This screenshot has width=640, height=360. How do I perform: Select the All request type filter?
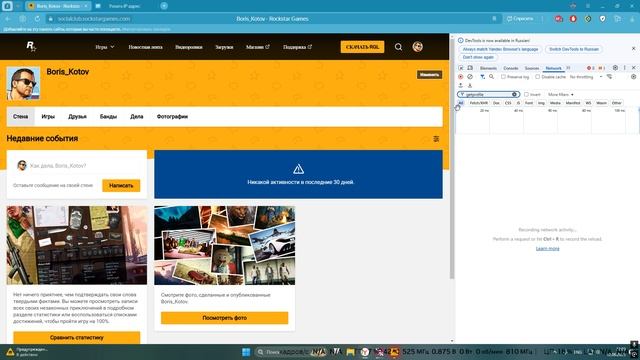[x=461, y=103]
